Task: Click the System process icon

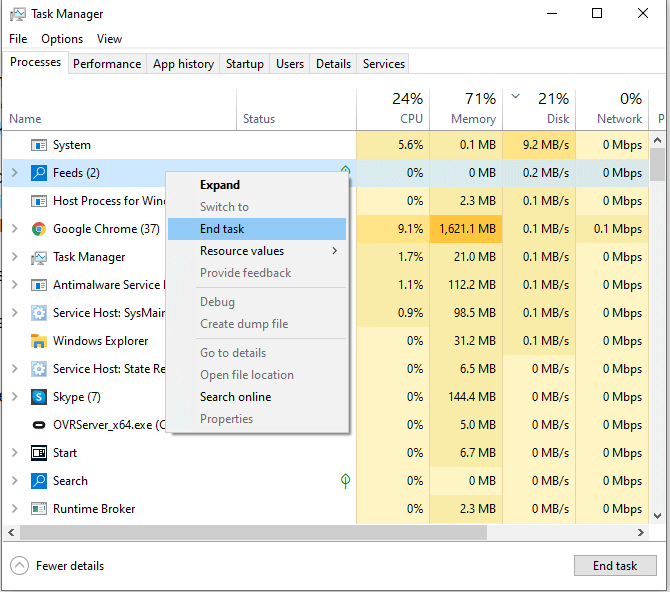Action: 39,145
